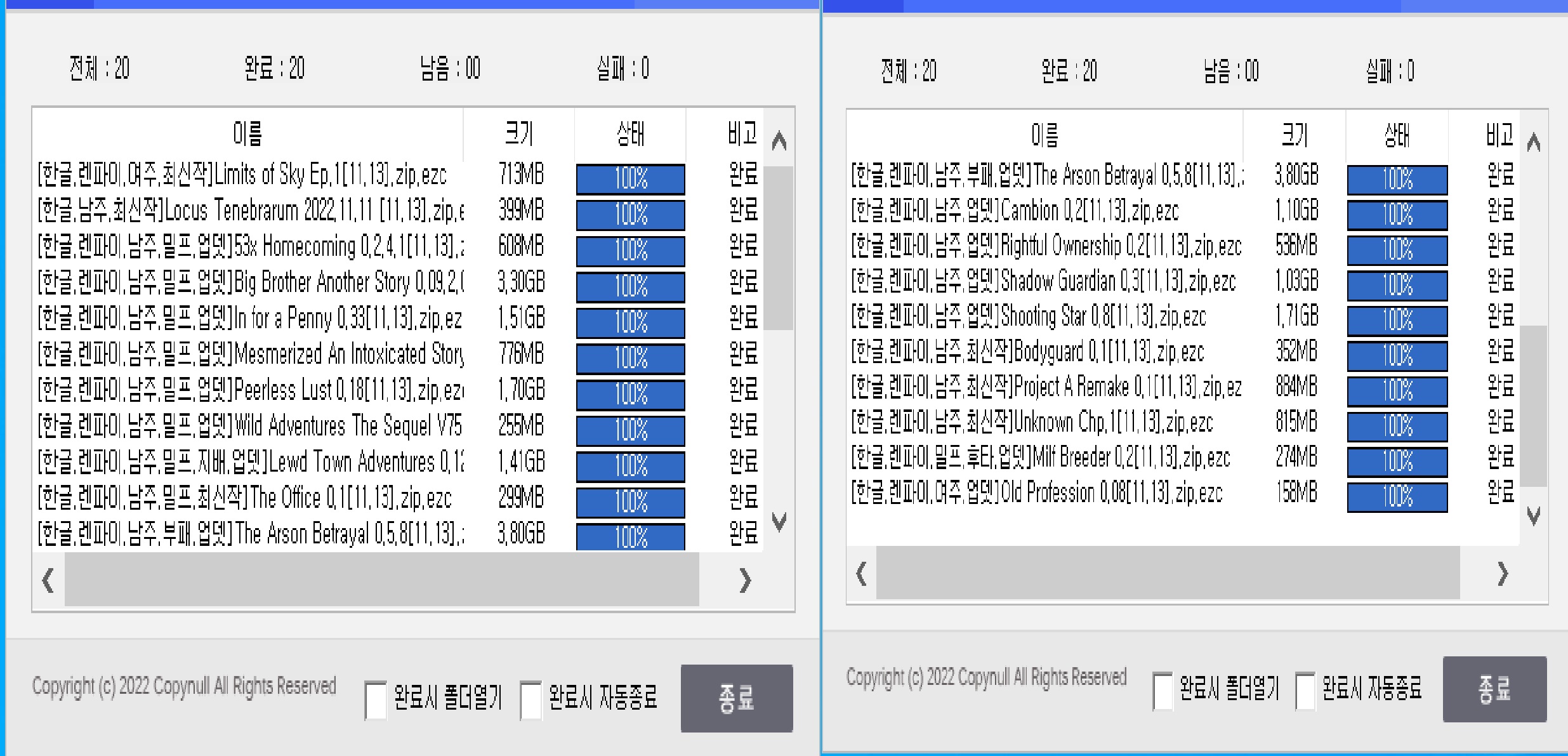Enable 완료시 자동종료 checkbox in left window
The width and height of the screenshot is (1568, 756).
(x=530, y=700)
